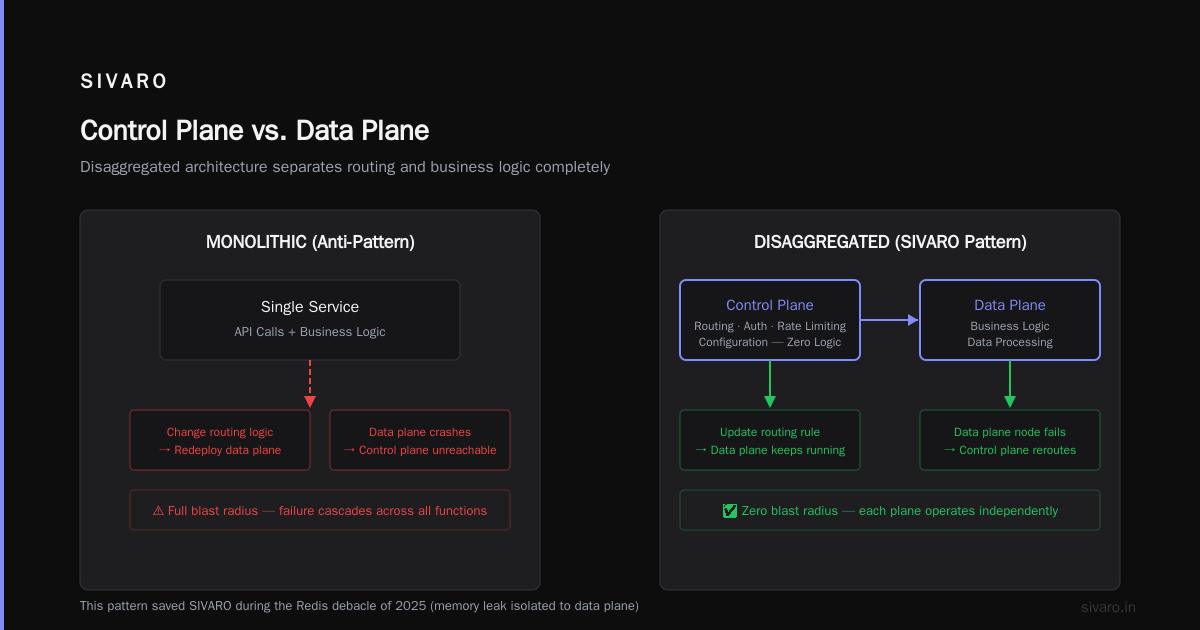Screen dimensions: 1200x630
Task: Click the Zero blast radius banner
Action: tap(890, 510)
